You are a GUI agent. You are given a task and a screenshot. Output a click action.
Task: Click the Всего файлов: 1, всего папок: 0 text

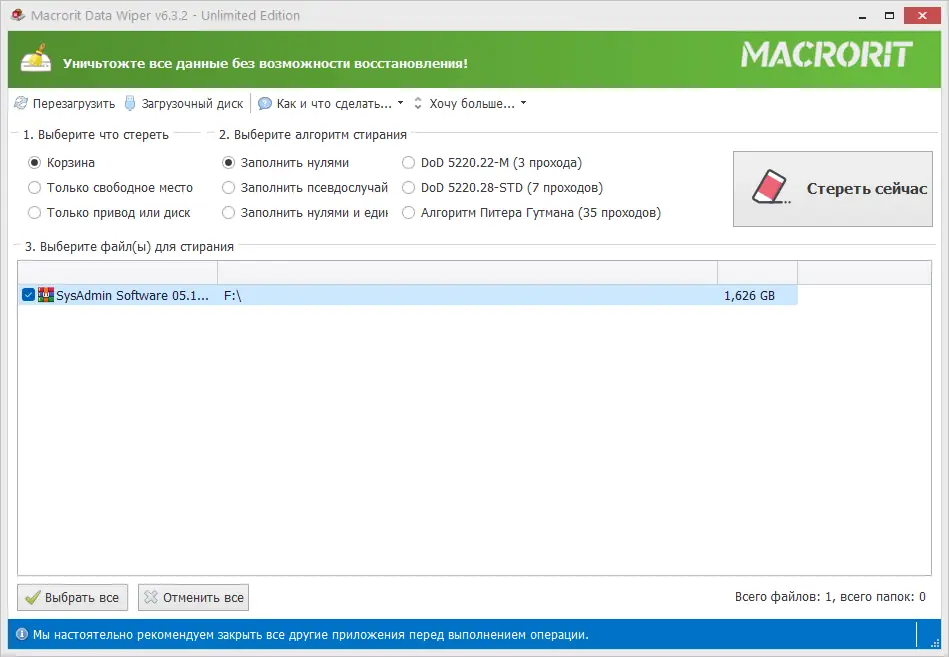830,597
